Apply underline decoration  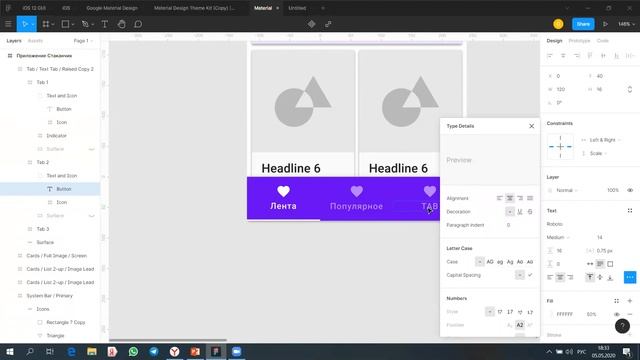click(520, 211)
